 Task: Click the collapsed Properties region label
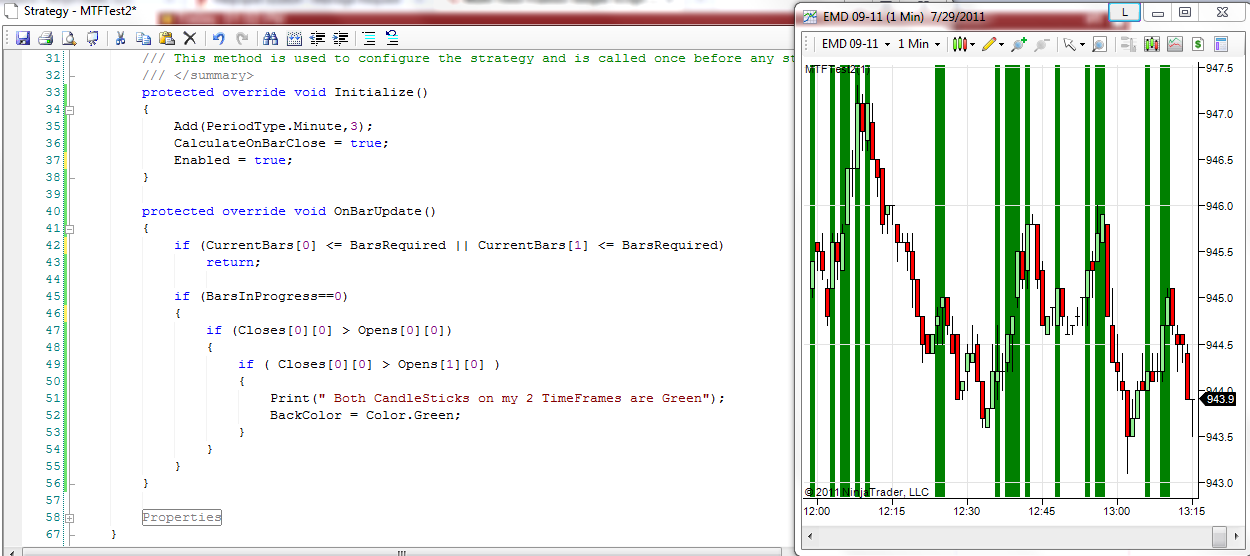tap(182, 517)
